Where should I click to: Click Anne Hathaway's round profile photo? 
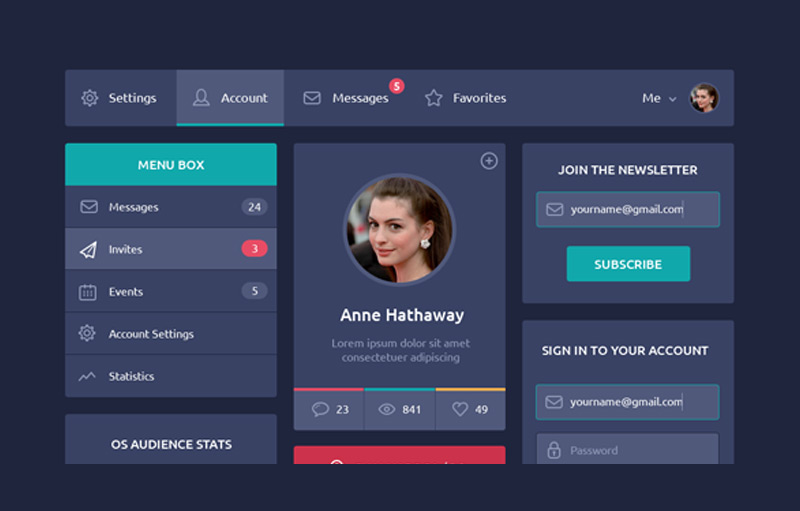(400, 230)
